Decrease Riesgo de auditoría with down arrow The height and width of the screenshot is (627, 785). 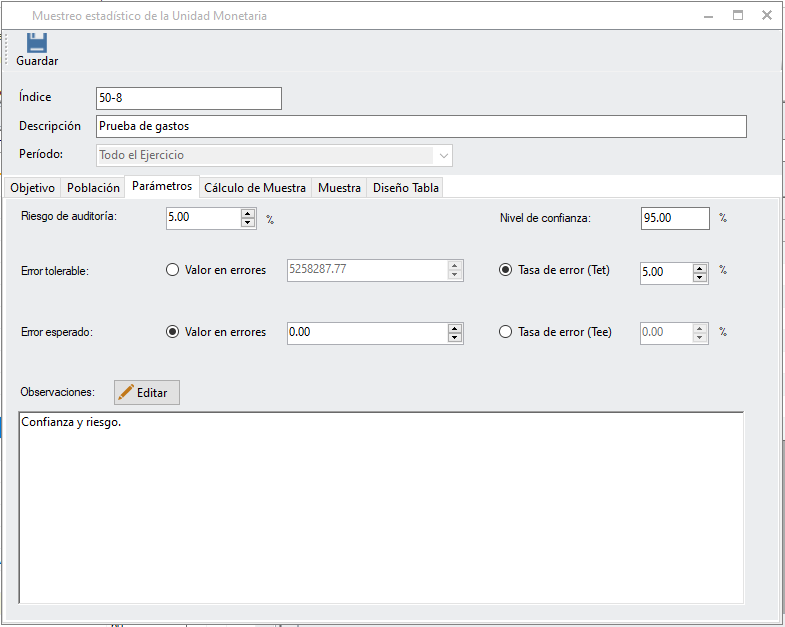[x=248, y=223]
